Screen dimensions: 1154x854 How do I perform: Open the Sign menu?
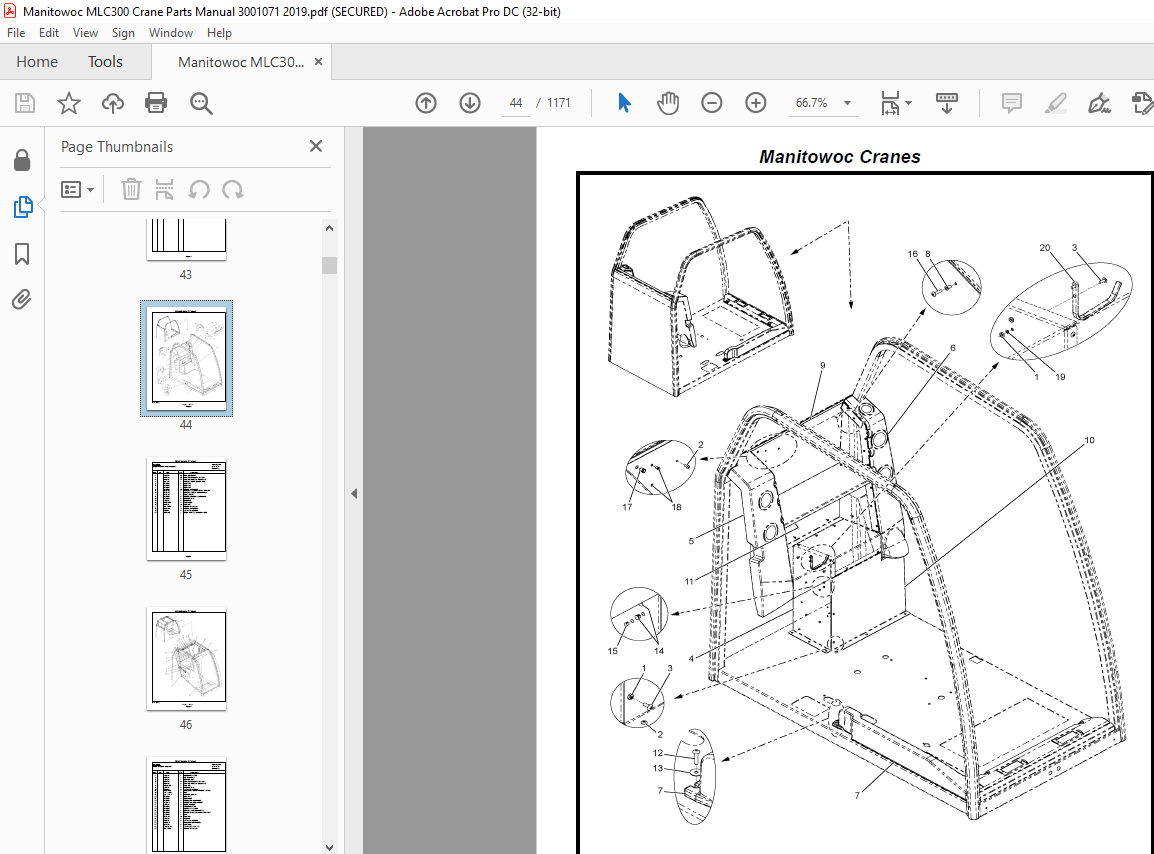123,33
